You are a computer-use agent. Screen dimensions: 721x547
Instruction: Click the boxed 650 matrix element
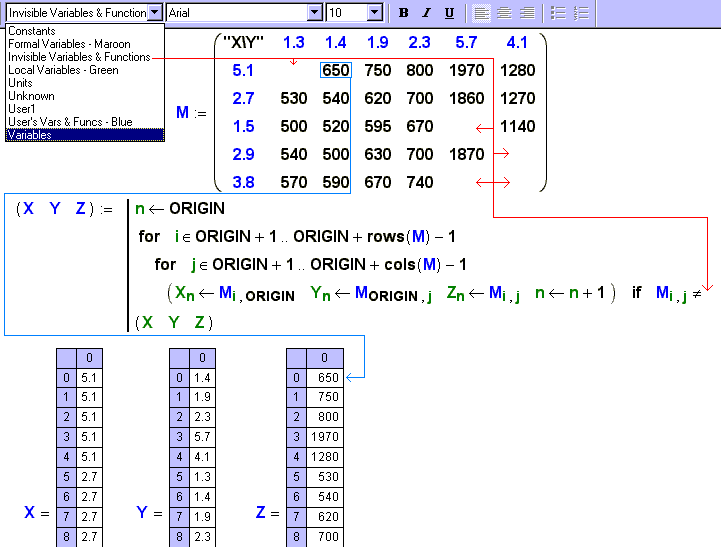[336, 70]
